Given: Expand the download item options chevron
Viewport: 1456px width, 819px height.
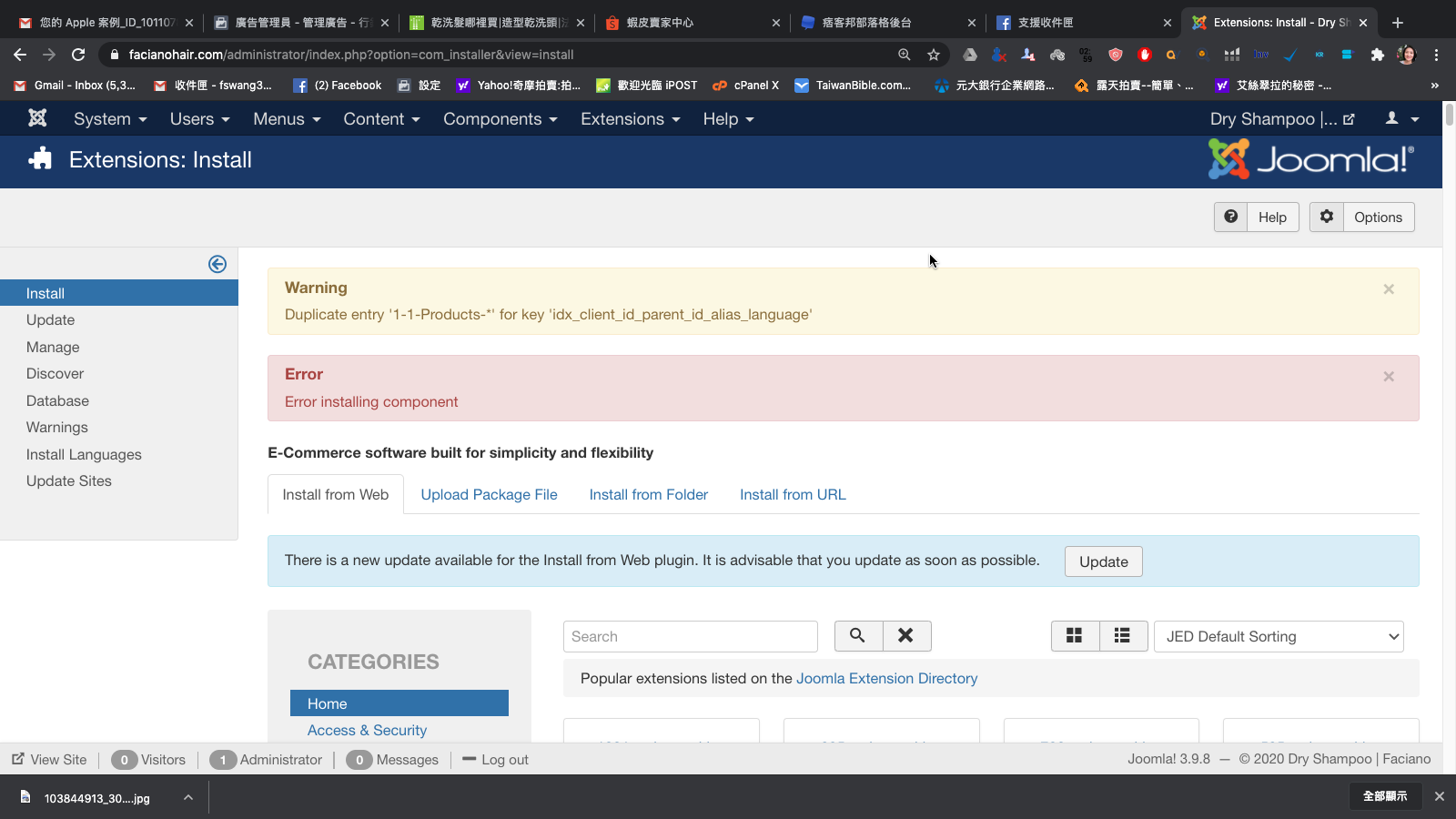Looking at the screenshot, I should pos(187,797).
